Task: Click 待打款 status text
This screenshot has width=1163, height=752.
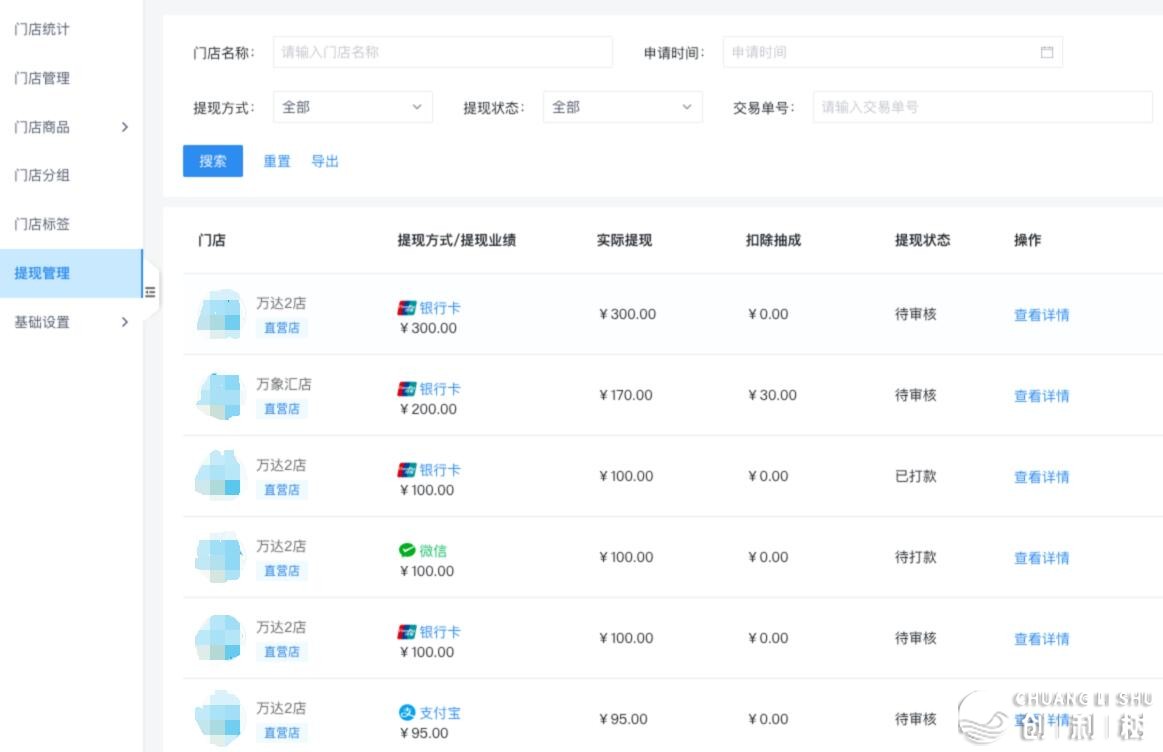Action: (x=915, y=557)
